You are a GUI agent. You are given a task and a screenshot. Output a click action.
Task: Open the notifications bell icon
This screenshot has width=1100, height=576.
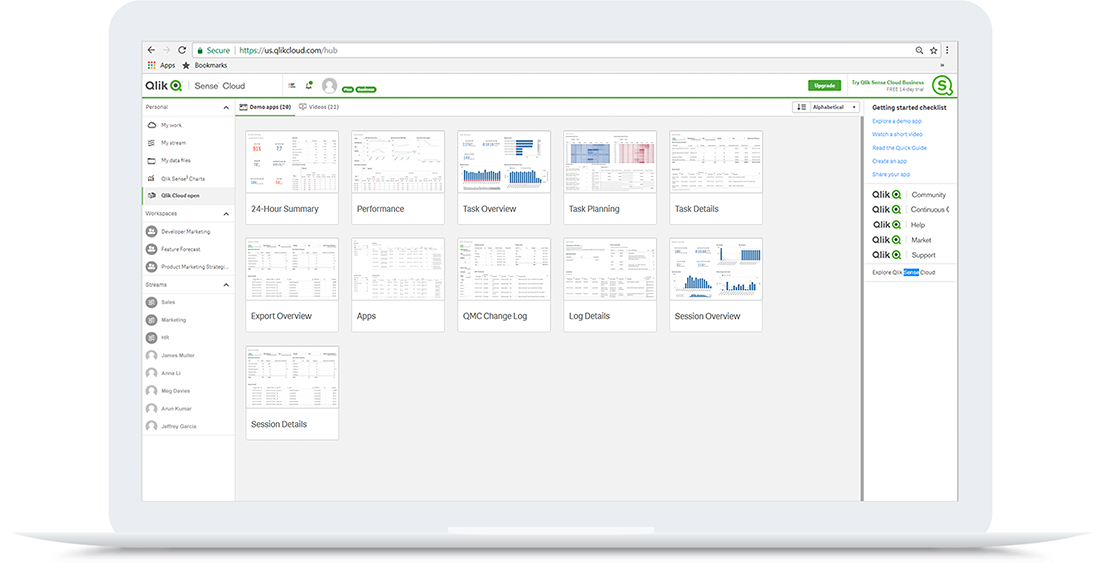click(309, 85)
